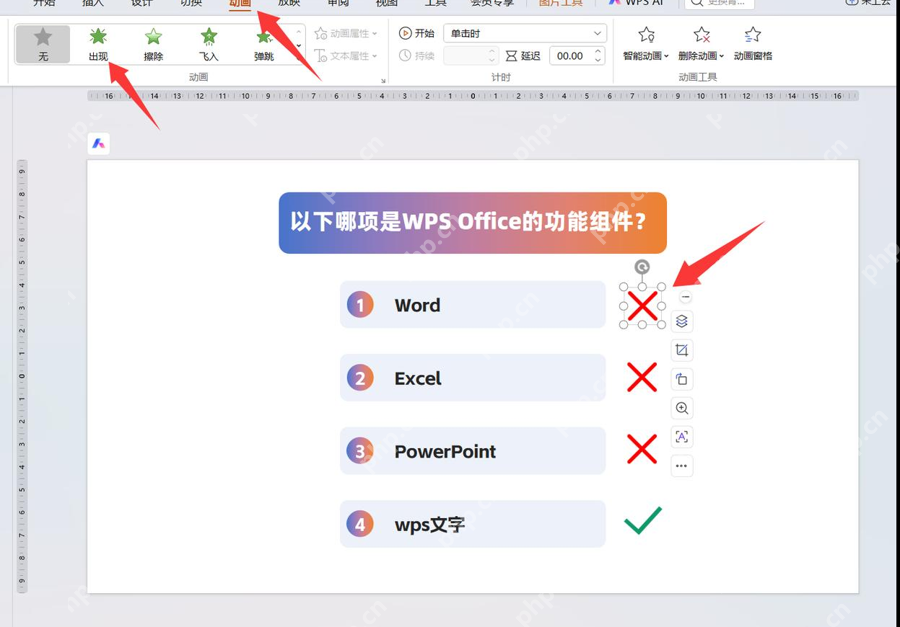Apply the 出现 appear animation
900x627 pixels.
click(98, 44)
